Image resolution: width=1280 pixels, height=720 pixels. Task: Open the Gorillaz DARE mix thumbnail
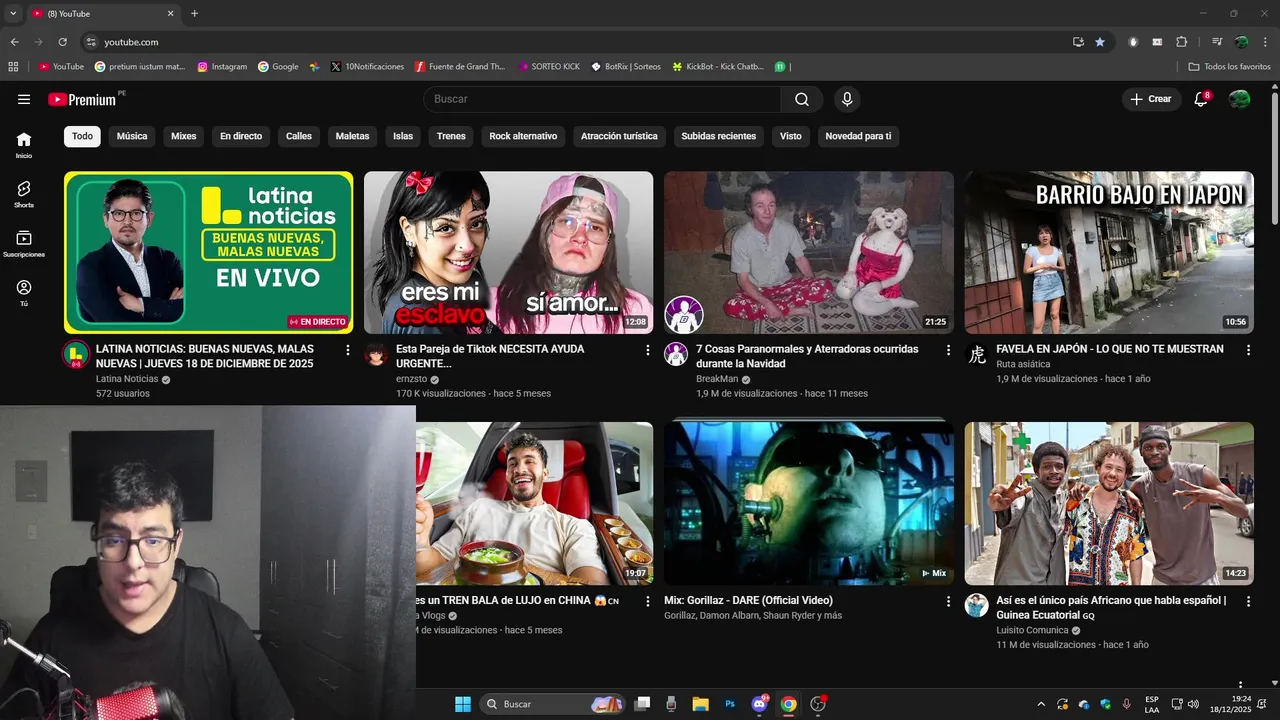(x=809, y=504)
